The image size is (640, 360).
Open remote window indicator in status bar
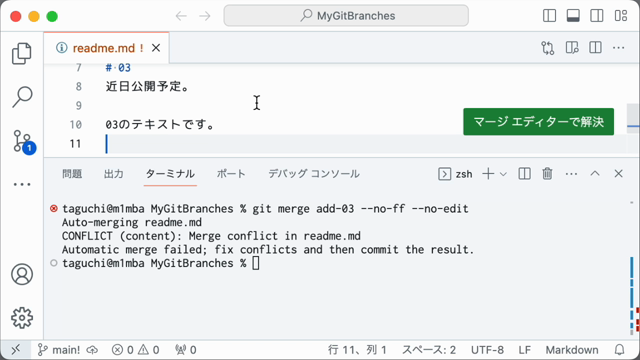coord(16,350)
